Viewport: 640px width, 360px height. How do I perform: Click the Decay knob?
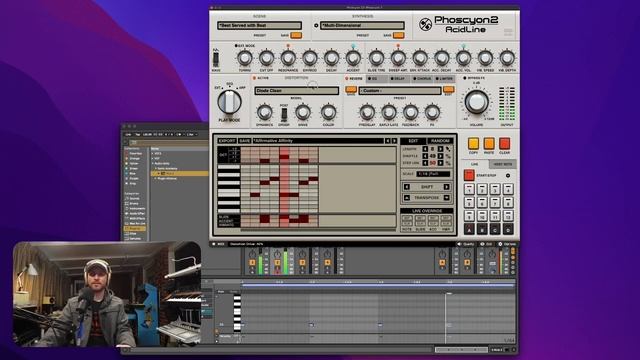point(331,58)
